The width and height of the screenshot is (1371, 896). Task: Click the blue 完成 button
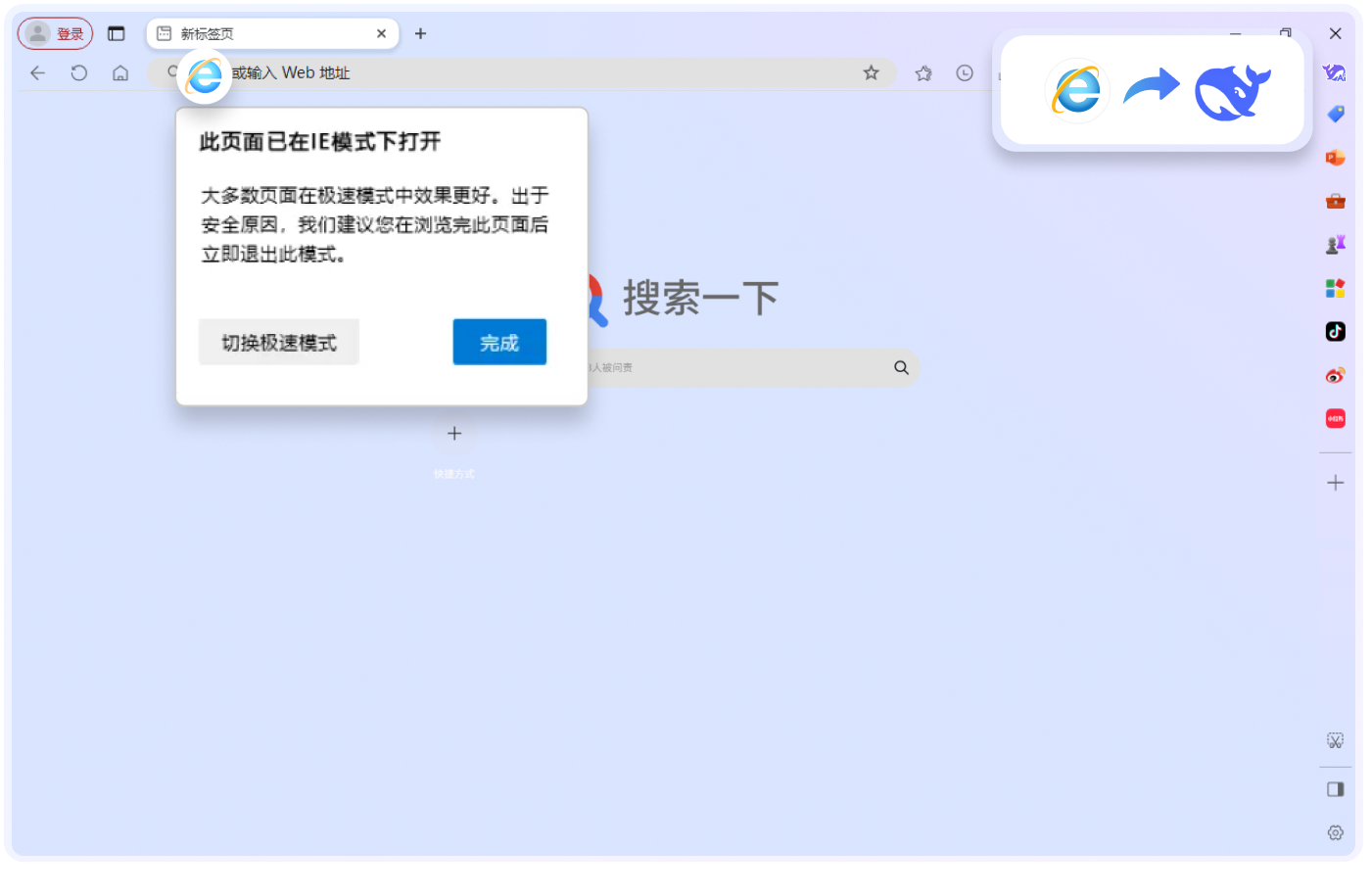499,342
